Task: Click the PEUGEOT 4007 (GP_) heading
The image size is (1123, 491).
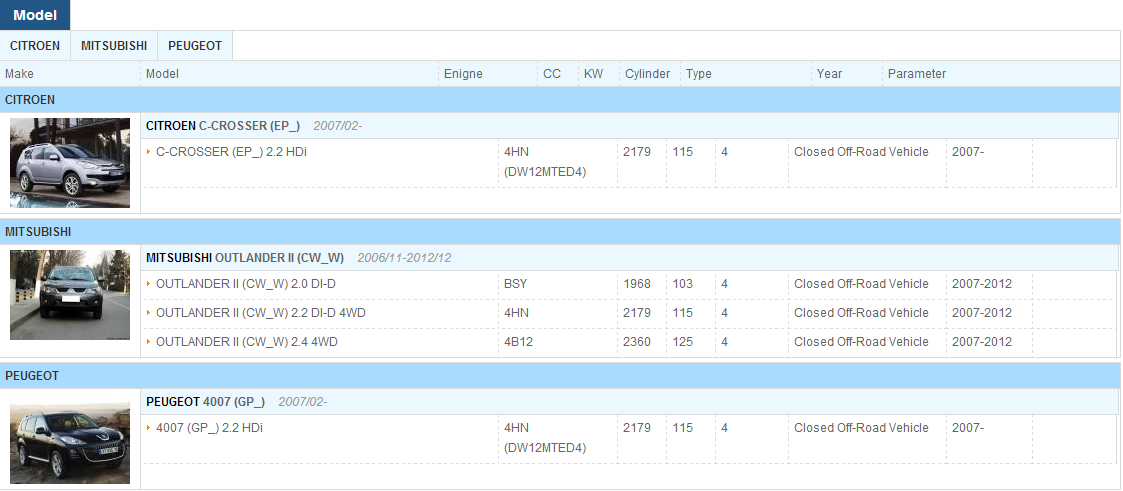Action: [206, 402]
